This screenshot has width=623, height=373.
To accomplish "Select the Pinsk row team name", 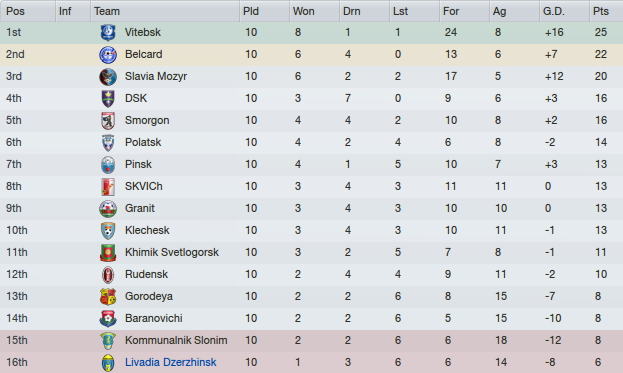I will pyautogui.click(x=138, y=164).
